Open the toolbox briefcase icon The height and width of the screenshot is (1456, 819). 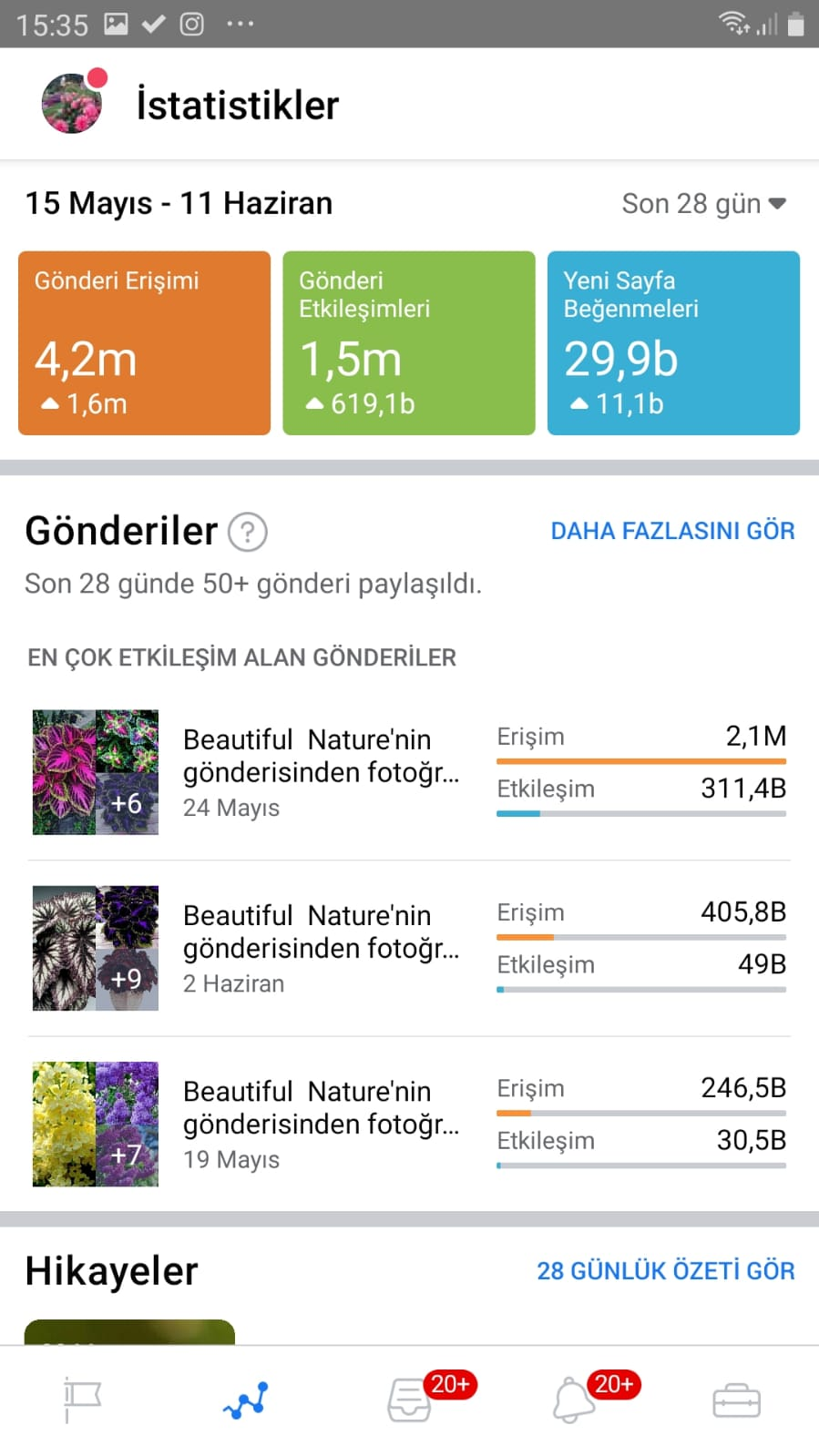click(x=736, y=1400)
